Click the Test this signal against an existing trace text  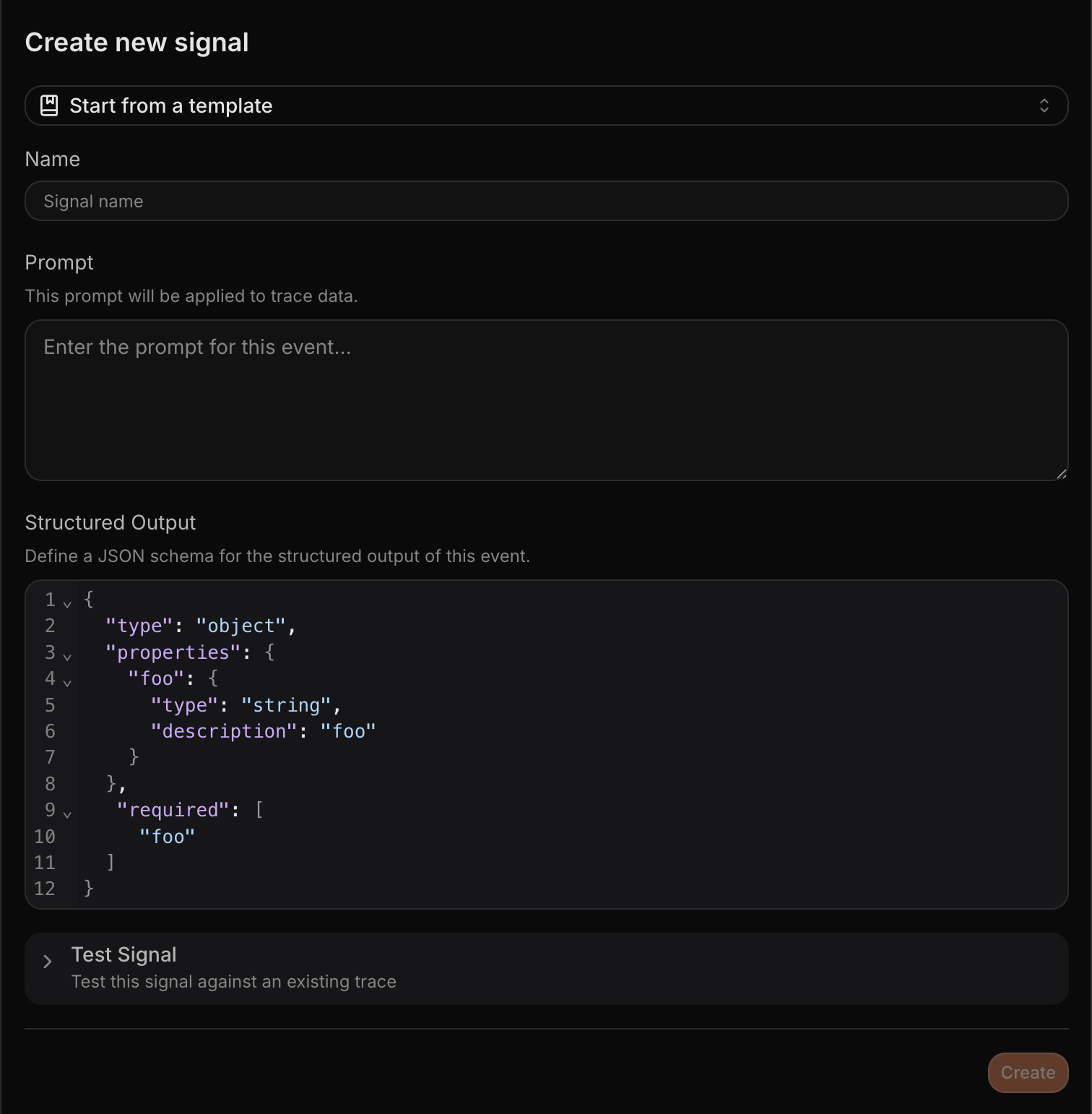tap(233, 981)
